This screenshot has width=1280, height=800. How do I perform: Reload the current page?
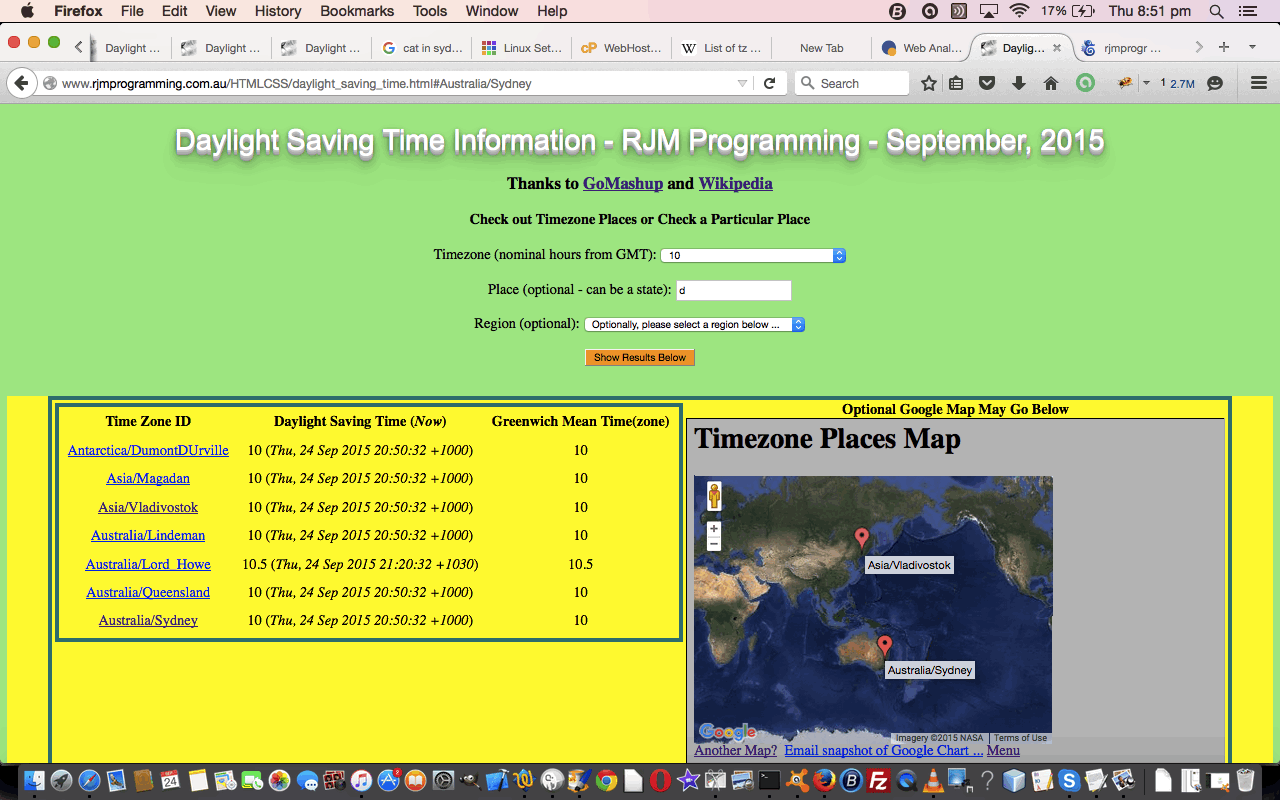point(769,84)
